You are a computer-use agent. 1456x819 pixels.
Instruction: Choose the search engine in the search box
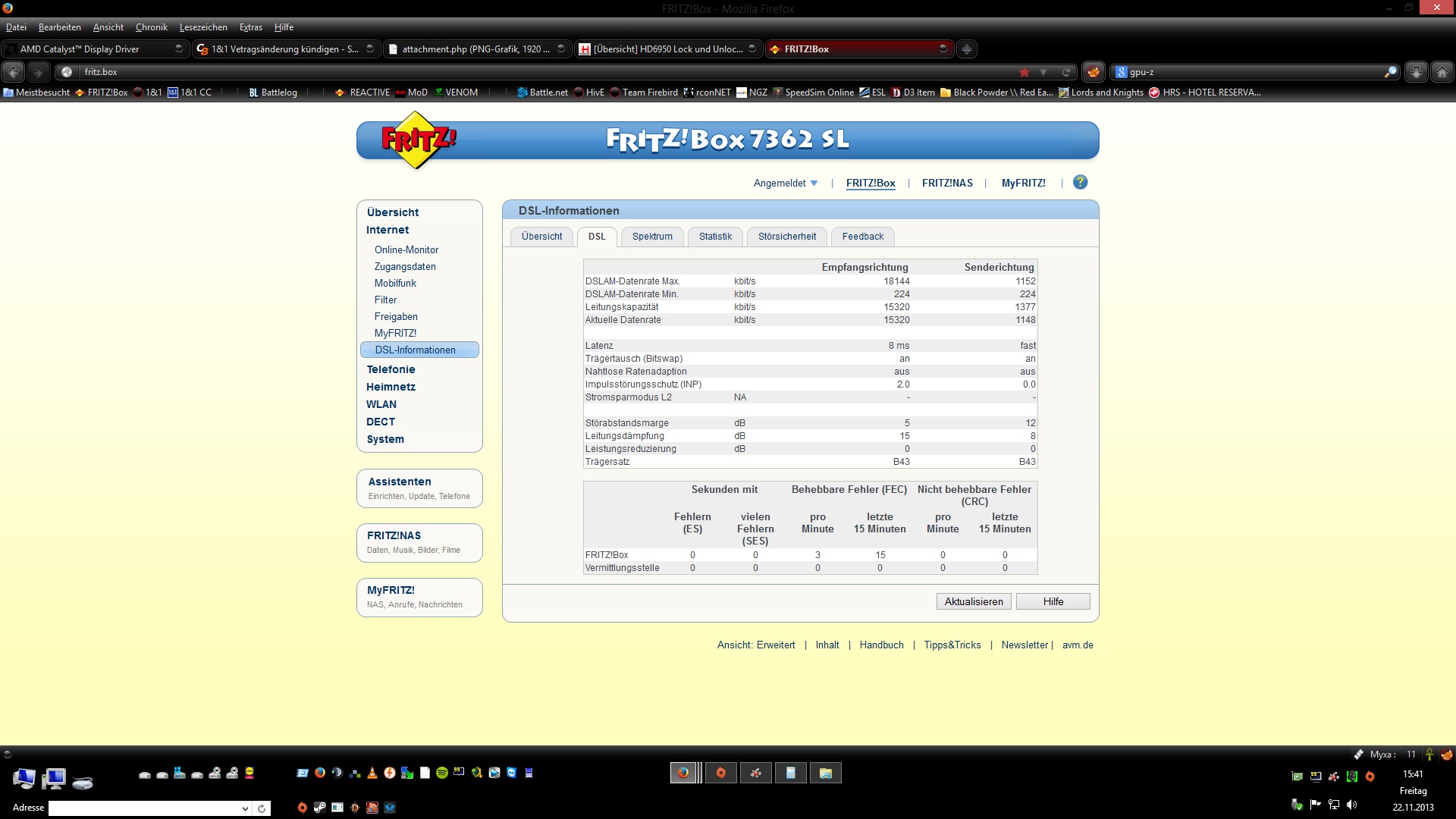[x=1122, y=72]
